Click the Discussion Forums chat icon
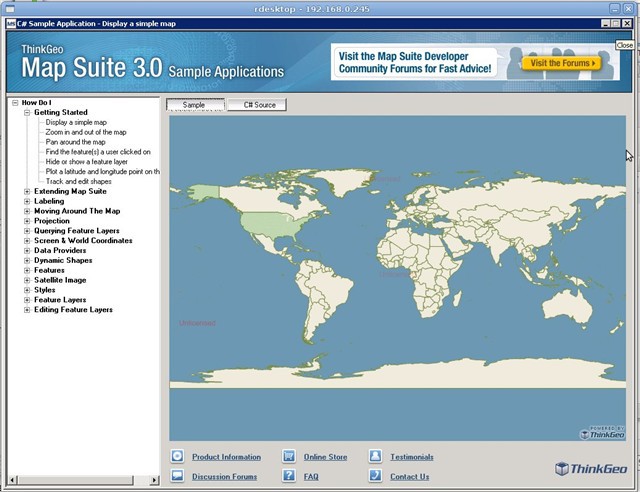Viewport: 640px width, 492px height. pos(177,476)
